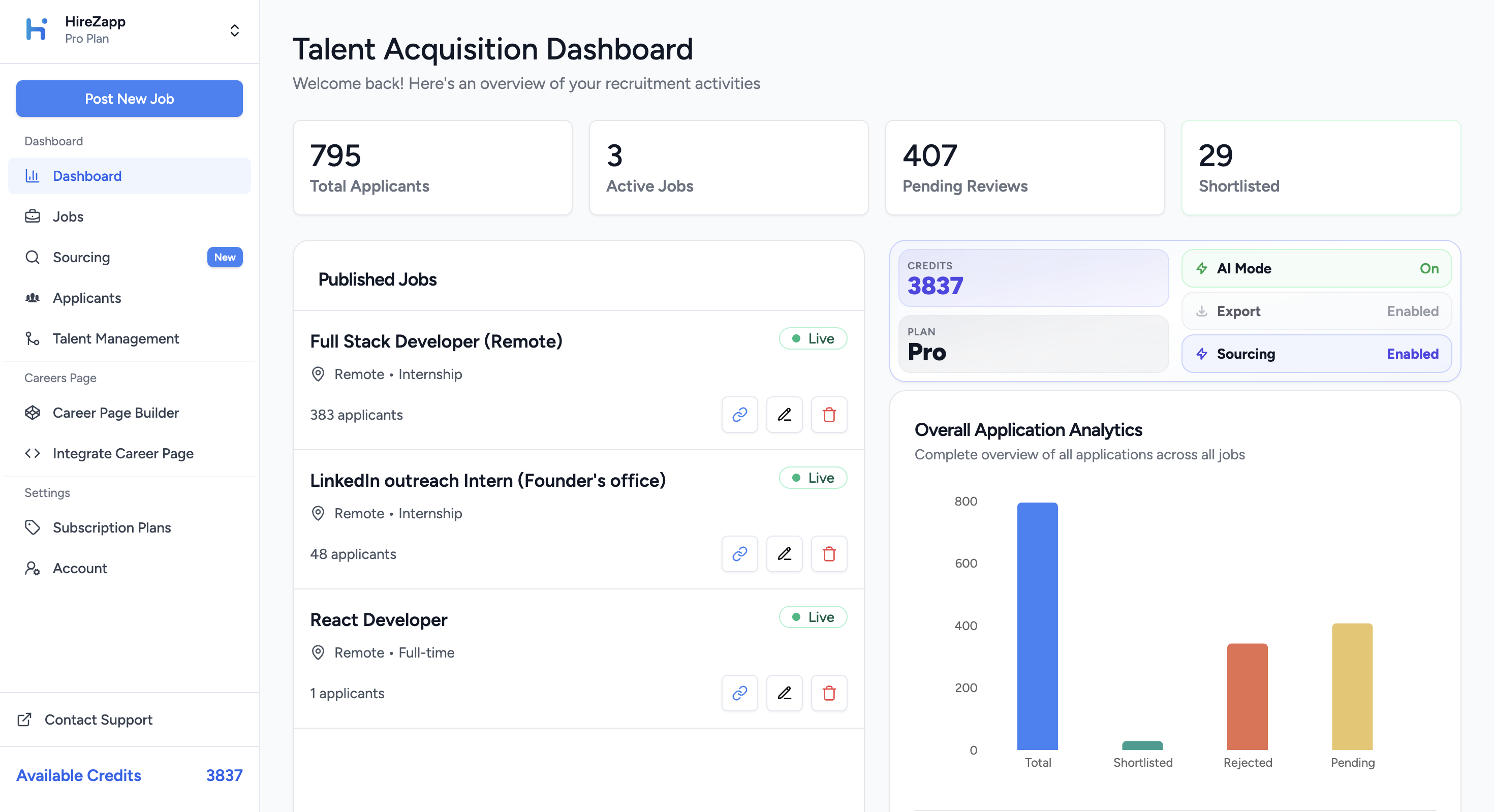Click the edit pencil for React Developer
The image size is (1494, 812).
click(x=784, y=693)
